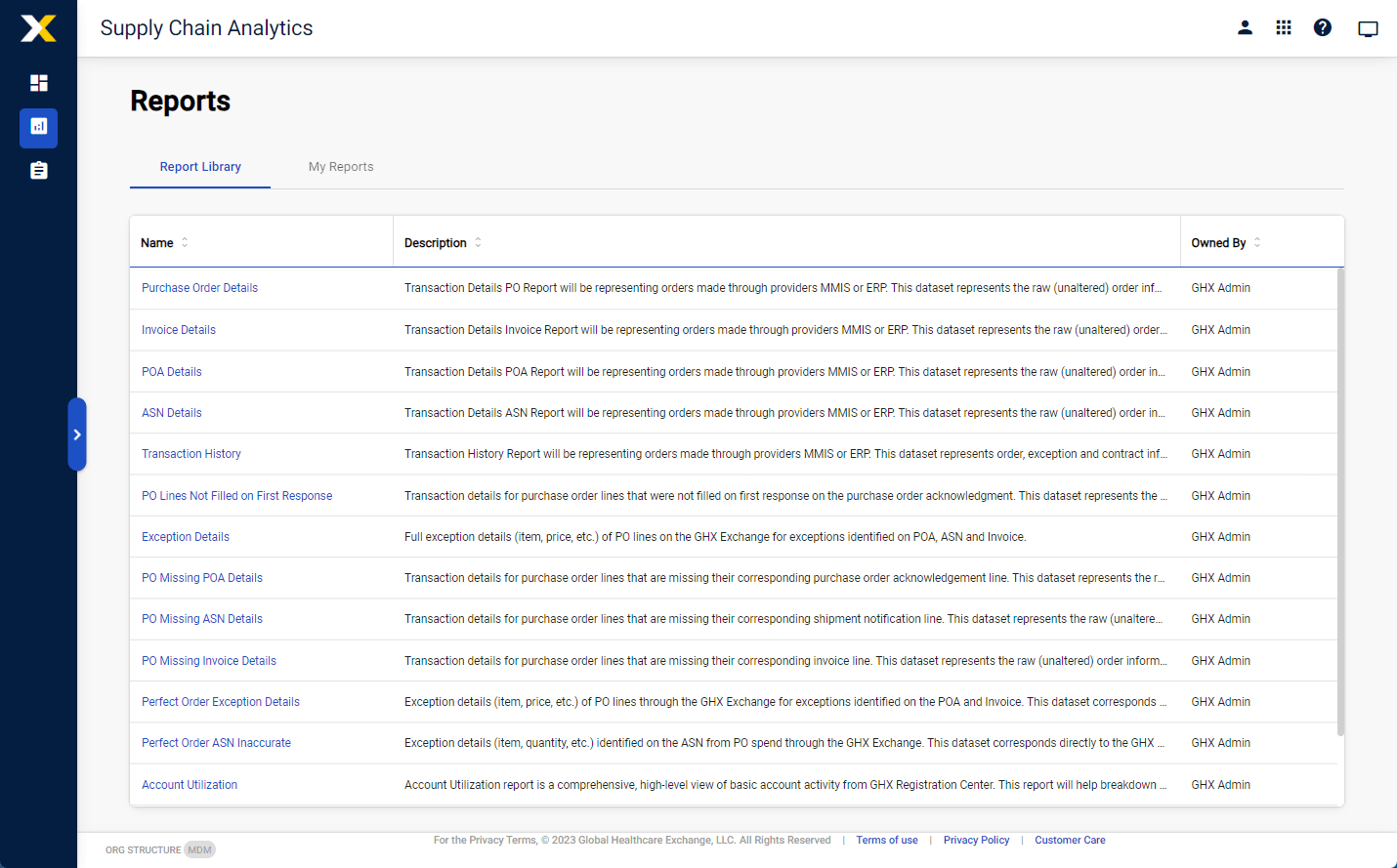Viewport: 1397px width, 868px height.
Task: Click the help question mark icon
Action: click(1323, 27)
